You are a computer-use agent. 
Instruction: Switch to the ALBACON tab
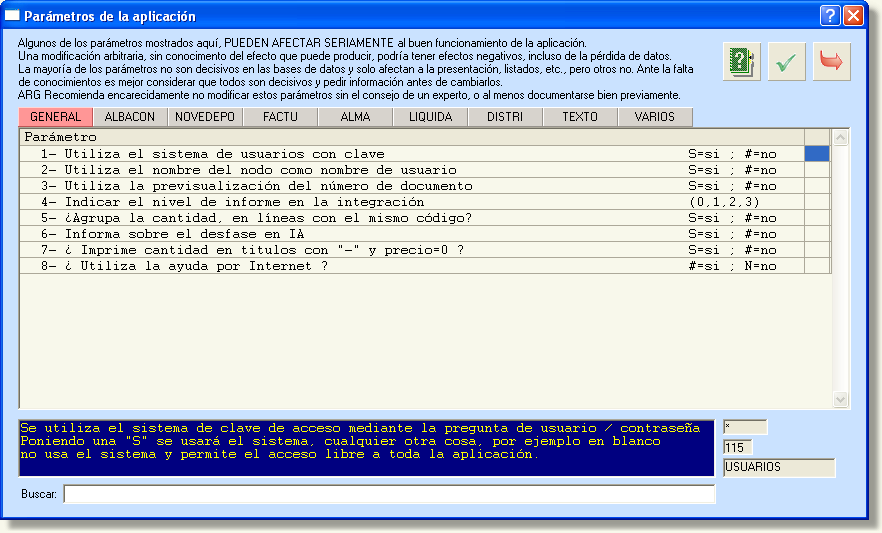tap(130, 117)
